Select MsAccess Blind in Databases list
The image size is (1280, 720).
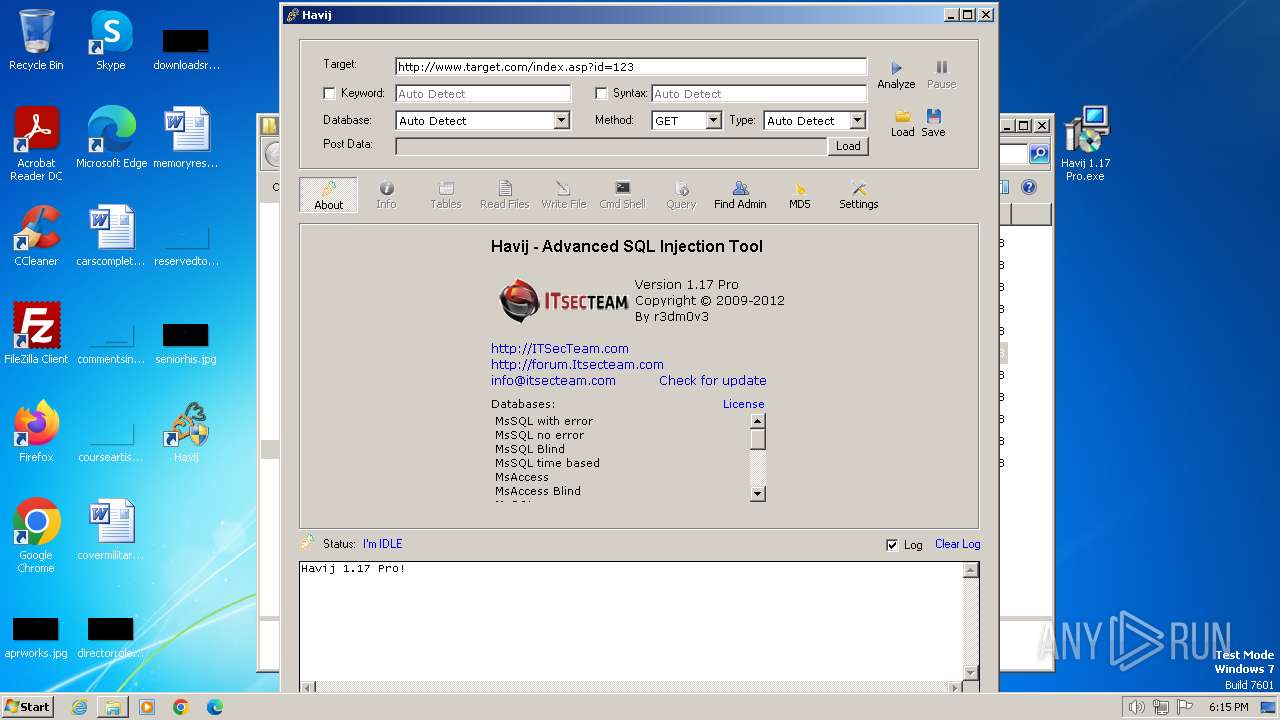click(538, 491)
